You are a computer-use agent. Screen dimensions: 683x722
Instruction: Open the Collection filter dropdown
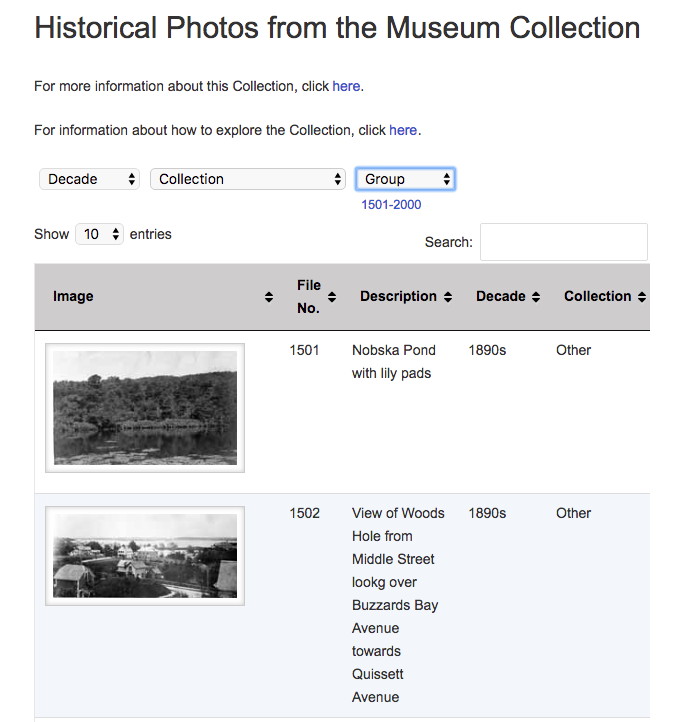[x=248, y=179]
